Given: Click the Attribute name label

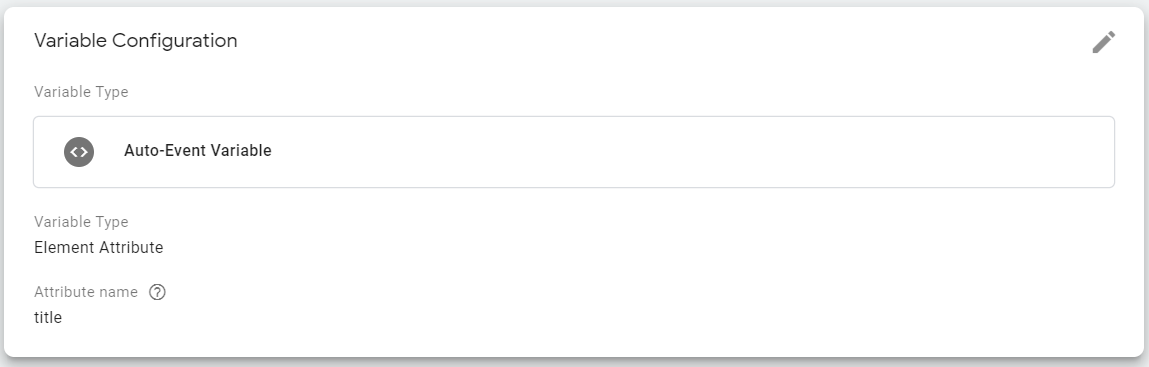Looking at the screenshot, I should pyautogui.click(x=86, y=292).
